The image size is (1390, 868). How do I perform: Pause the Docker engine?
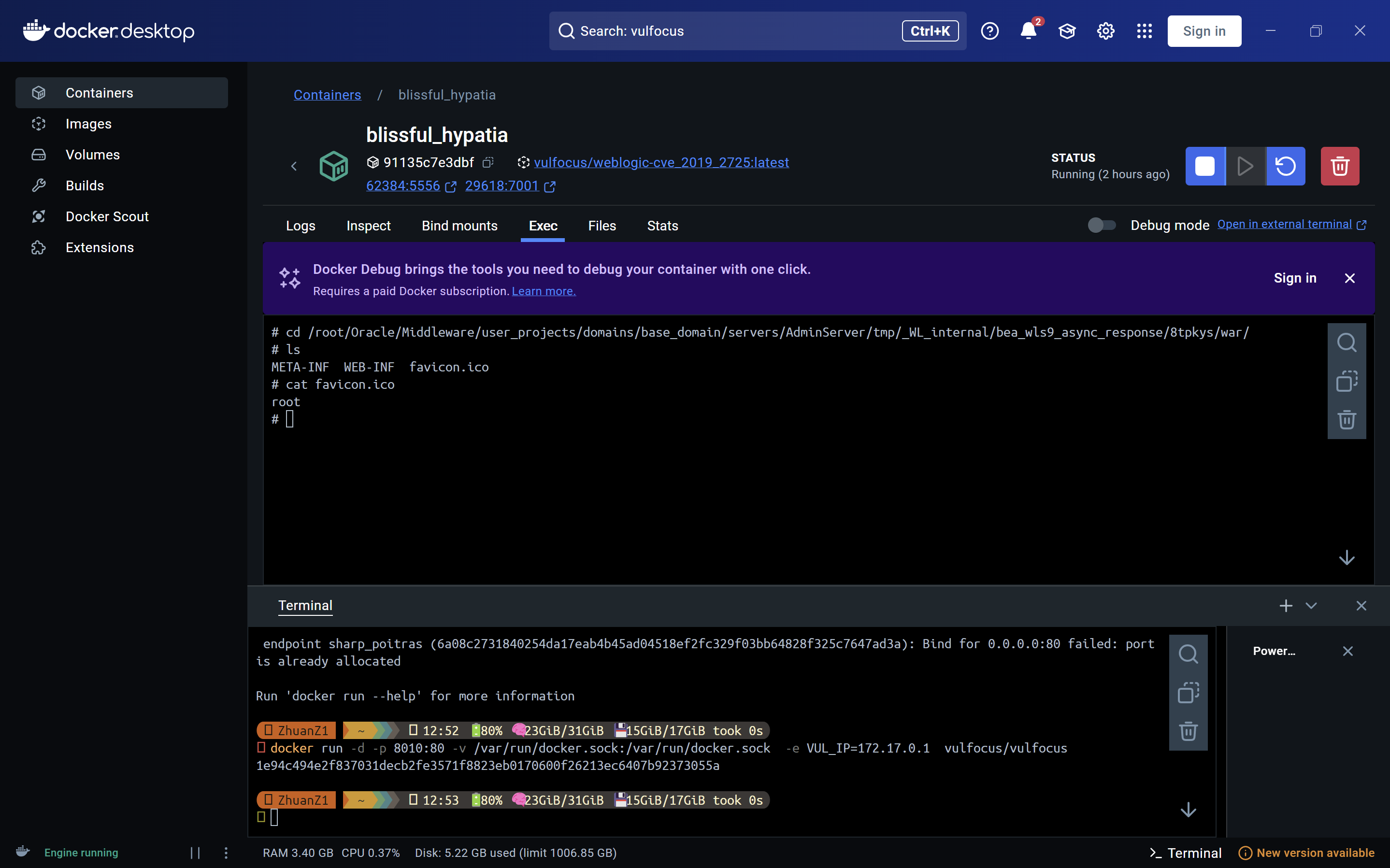point(195,853)
